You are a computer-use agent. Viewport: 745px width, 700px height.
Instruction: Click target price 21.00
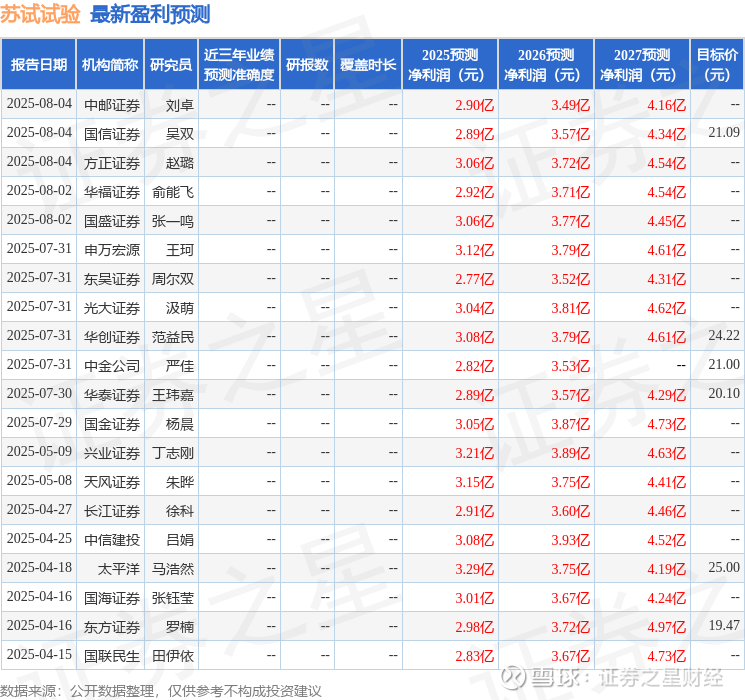pyautogui.click(x=724, y=364)
